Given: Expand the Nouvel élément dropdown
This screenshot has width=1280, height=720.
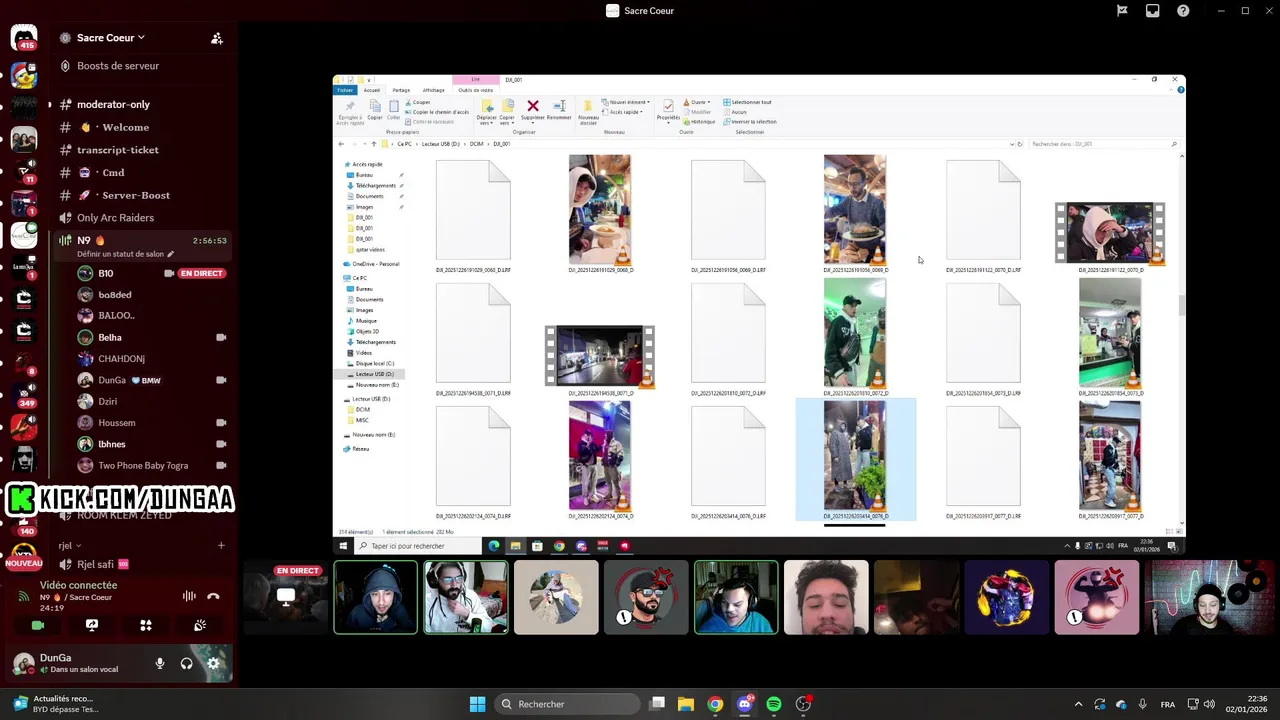Looking at the screenshot, I should 626,102.
